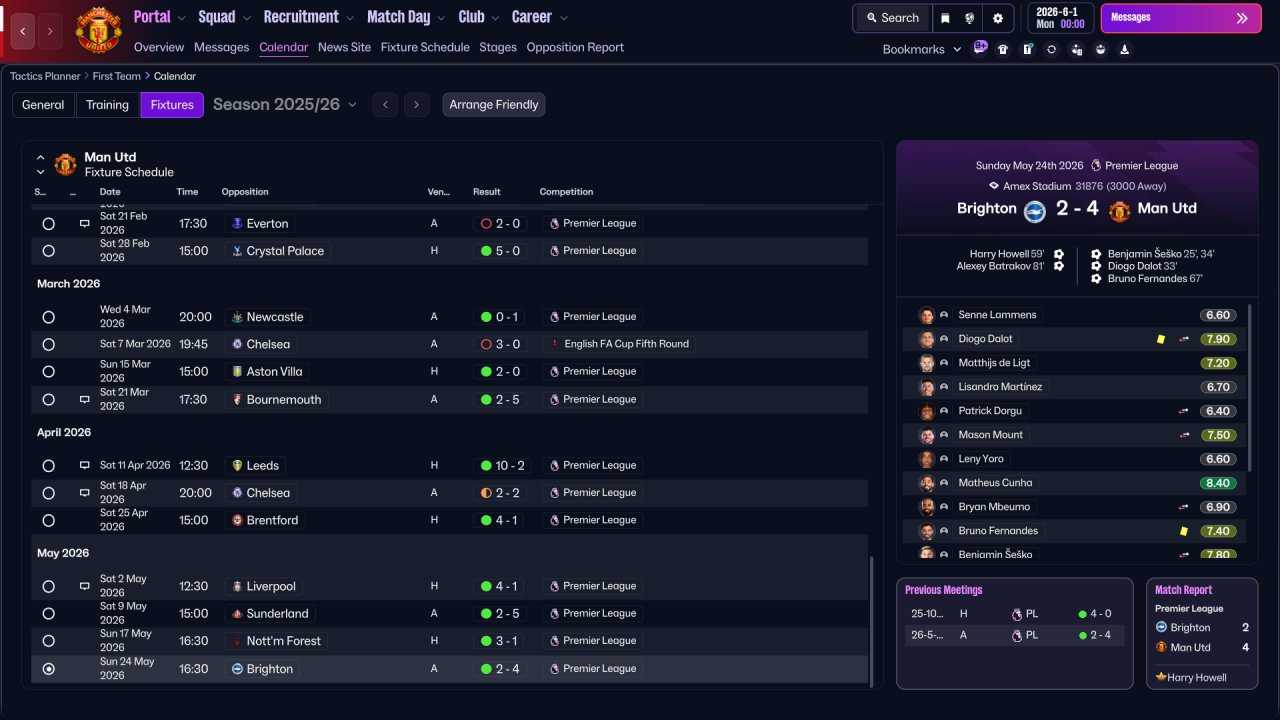Viewport: 1280px width, 720px height.
Task: Click the Man Utd crest in the match score header
Action: [x=1120, y=210]
